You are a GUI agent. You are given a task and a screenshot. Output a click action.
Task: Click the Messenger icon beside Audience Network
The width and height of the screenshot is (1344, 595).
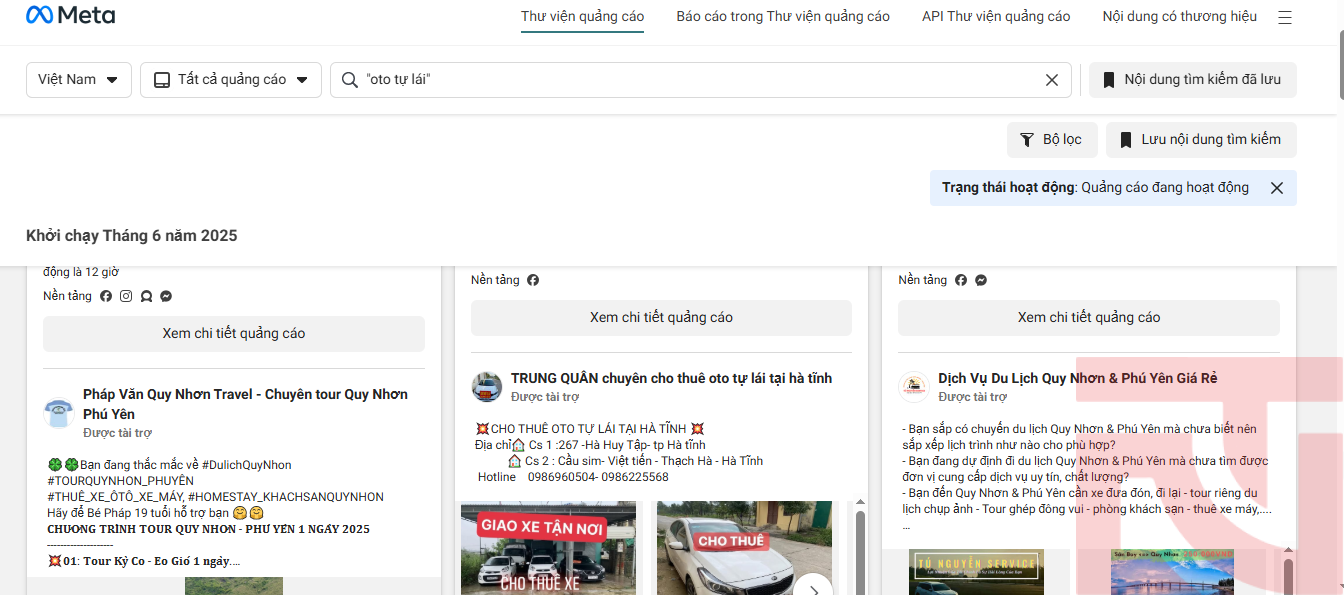(x=166, y=296)
